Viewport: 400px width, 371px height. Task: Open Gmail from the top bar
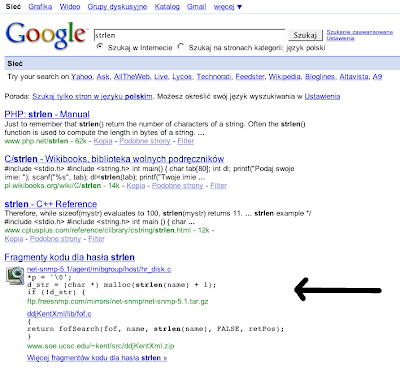point(197,7)
